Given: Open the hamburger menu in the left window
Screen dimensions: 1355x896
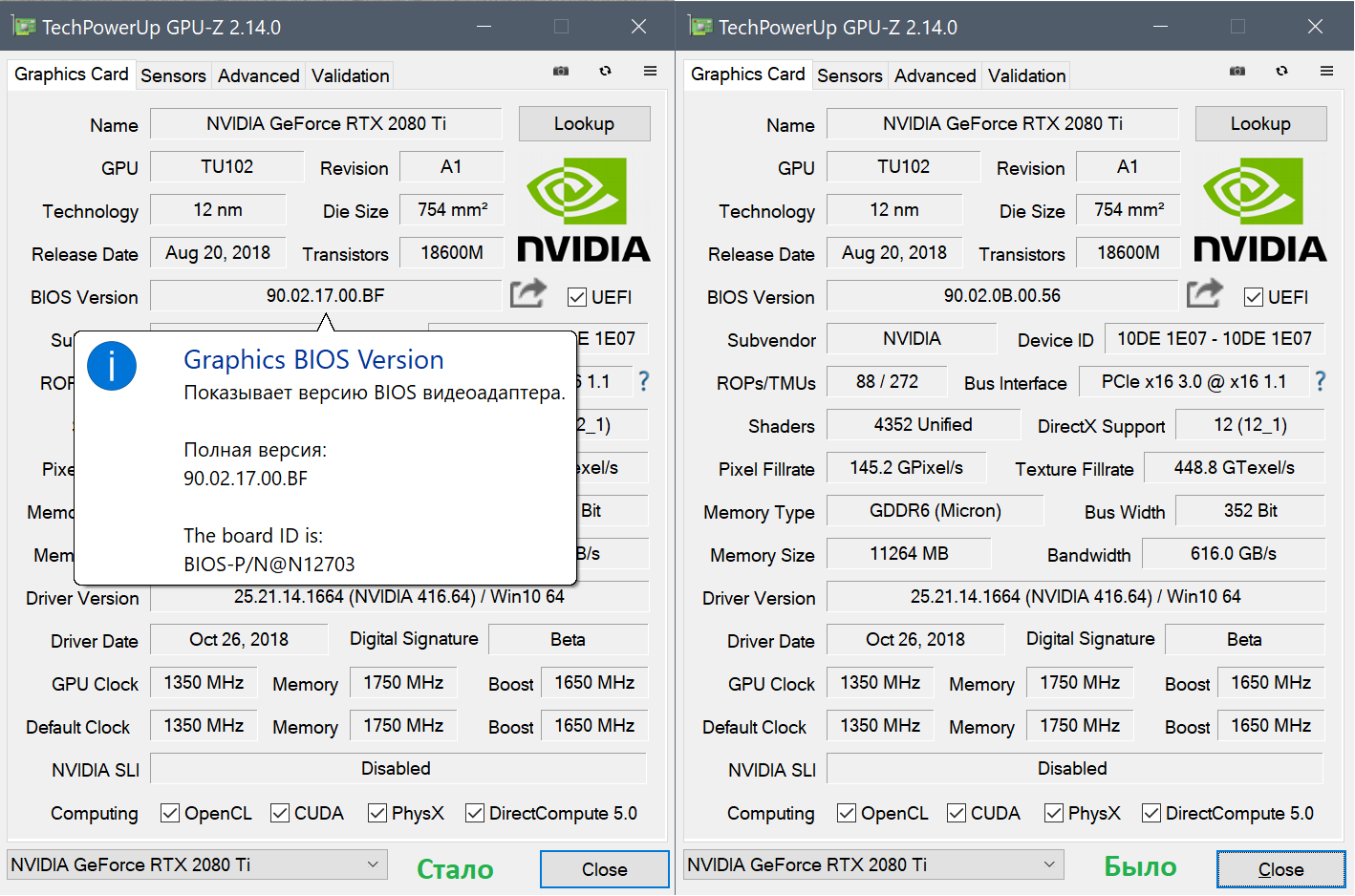Looking at the screenshot, I should point(650,71).
